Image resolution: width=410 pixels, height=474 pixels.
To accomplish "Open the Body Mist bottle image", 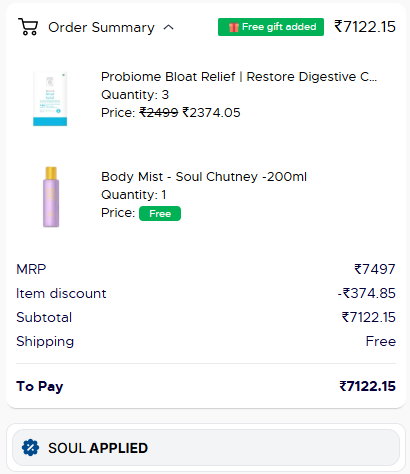I will (51, 197).
